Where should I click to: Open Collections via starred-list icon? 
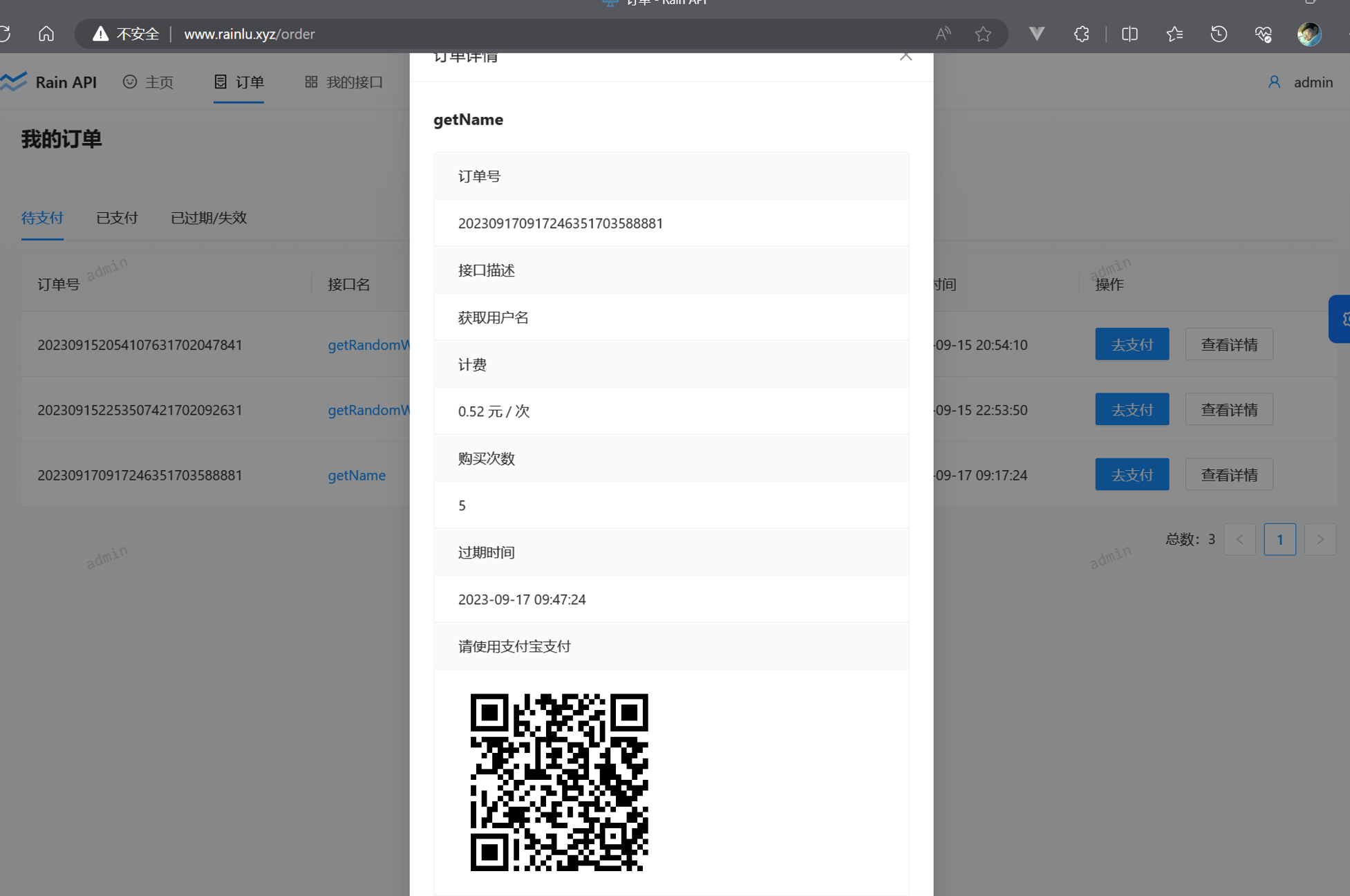coord(1174,33)
